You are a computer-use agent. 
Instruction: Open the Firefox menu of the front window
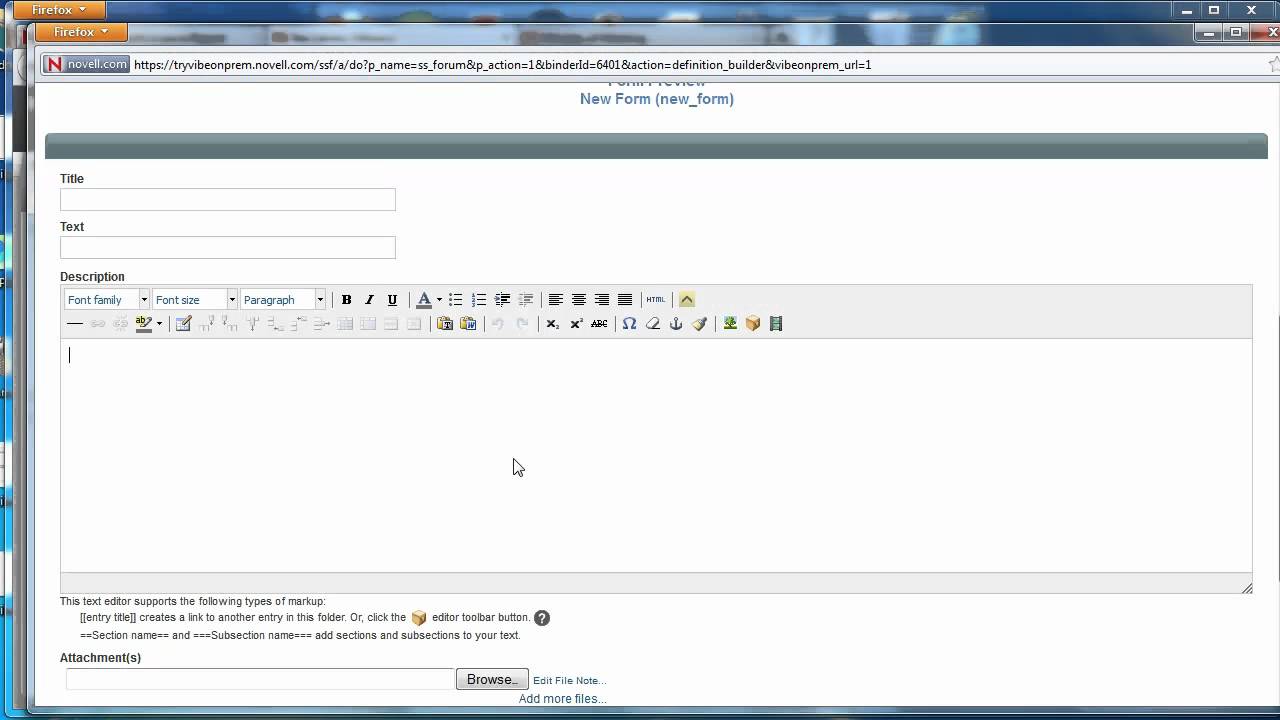(80, 32)
